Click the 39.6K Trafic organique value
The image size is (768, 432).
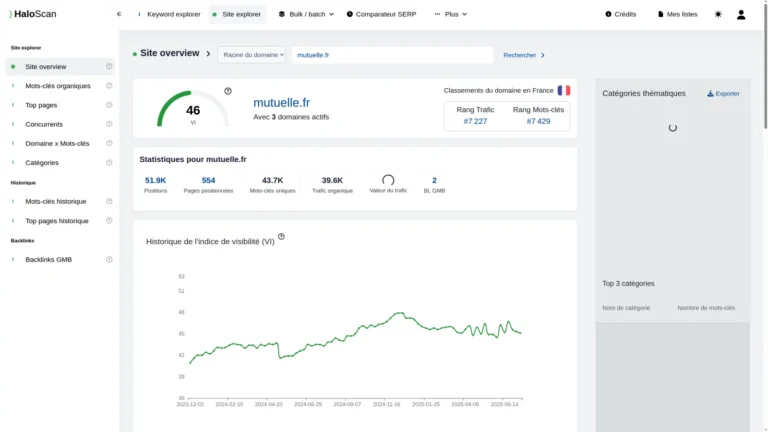332,180
